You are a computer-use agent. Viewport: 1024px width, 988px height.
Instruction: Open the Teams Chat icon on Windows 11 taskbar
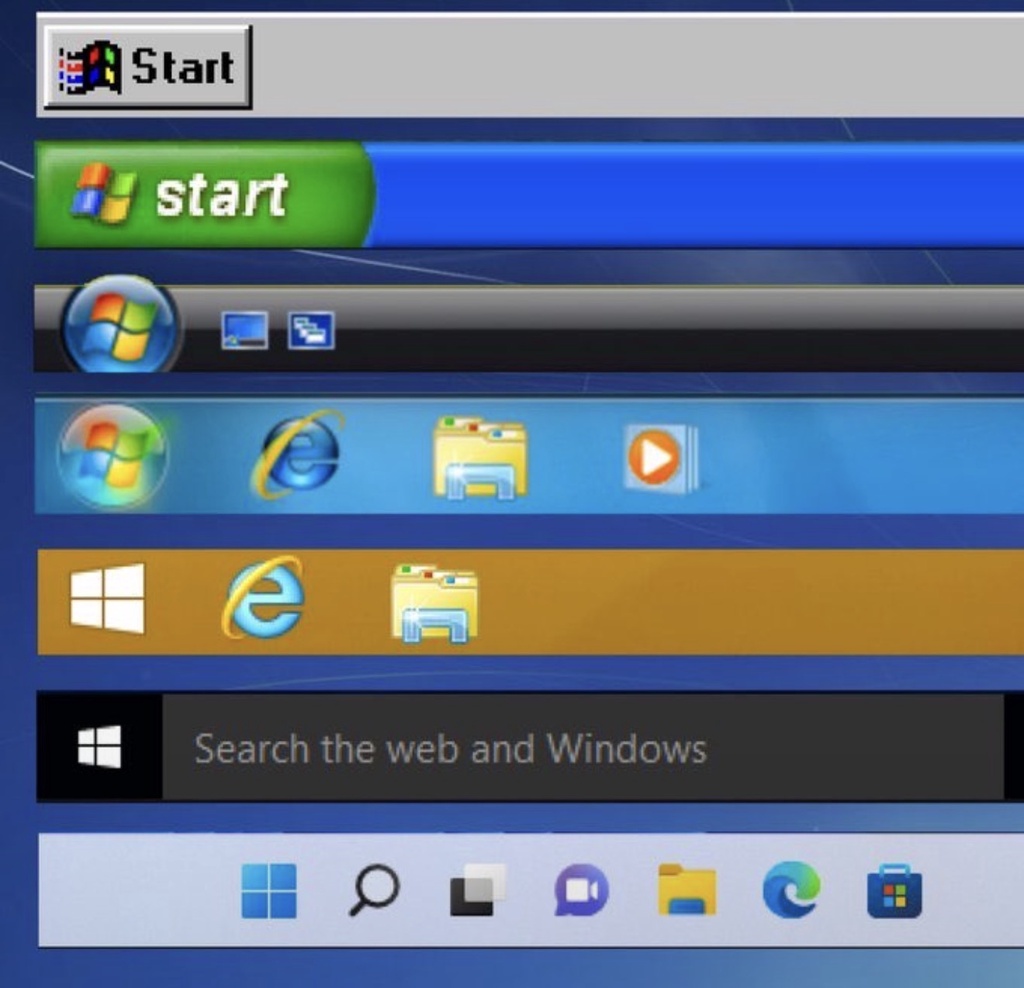point(582,890)
